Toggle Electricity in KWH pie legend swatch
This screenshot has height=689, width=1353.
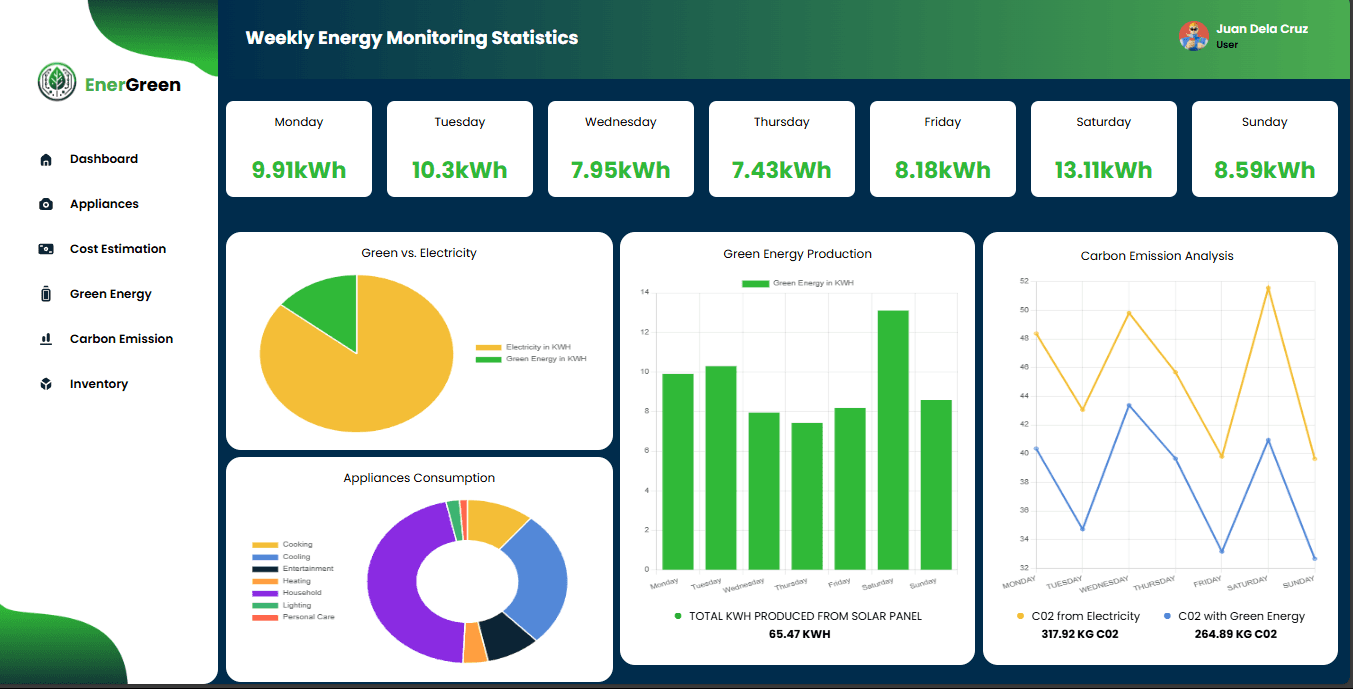pos(488,347)
